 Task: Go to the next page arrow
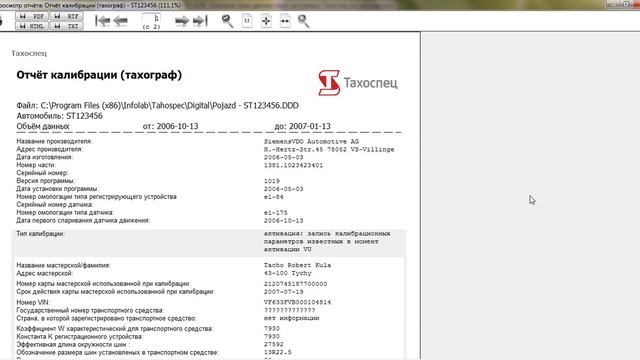[182, 21]
